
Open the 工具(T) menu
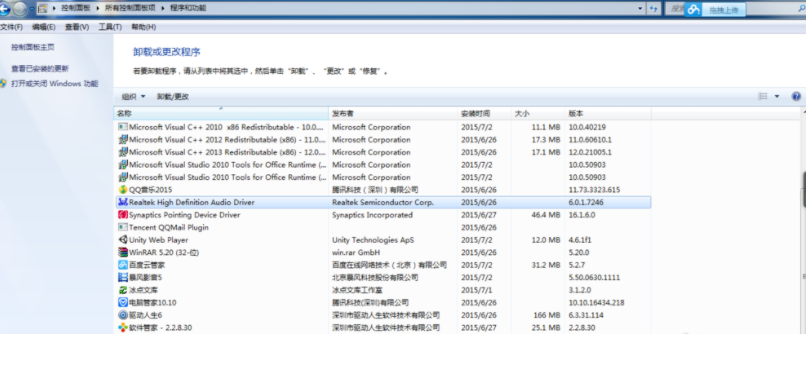110,27
